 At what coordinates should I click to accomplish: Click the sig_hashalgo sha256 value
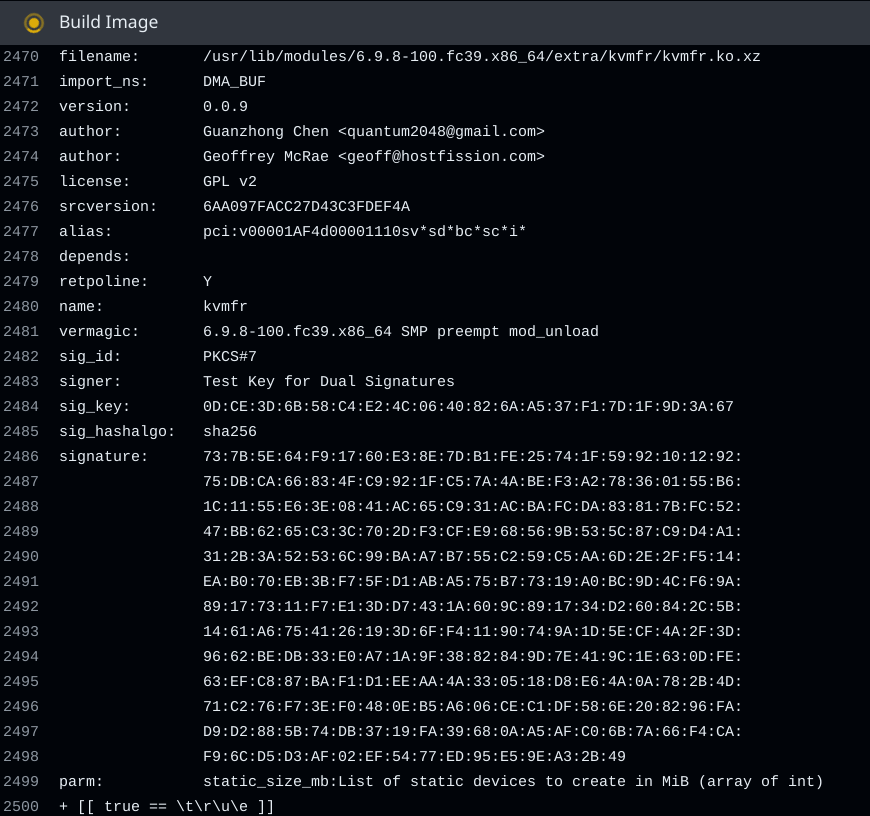tap(230, 432)
